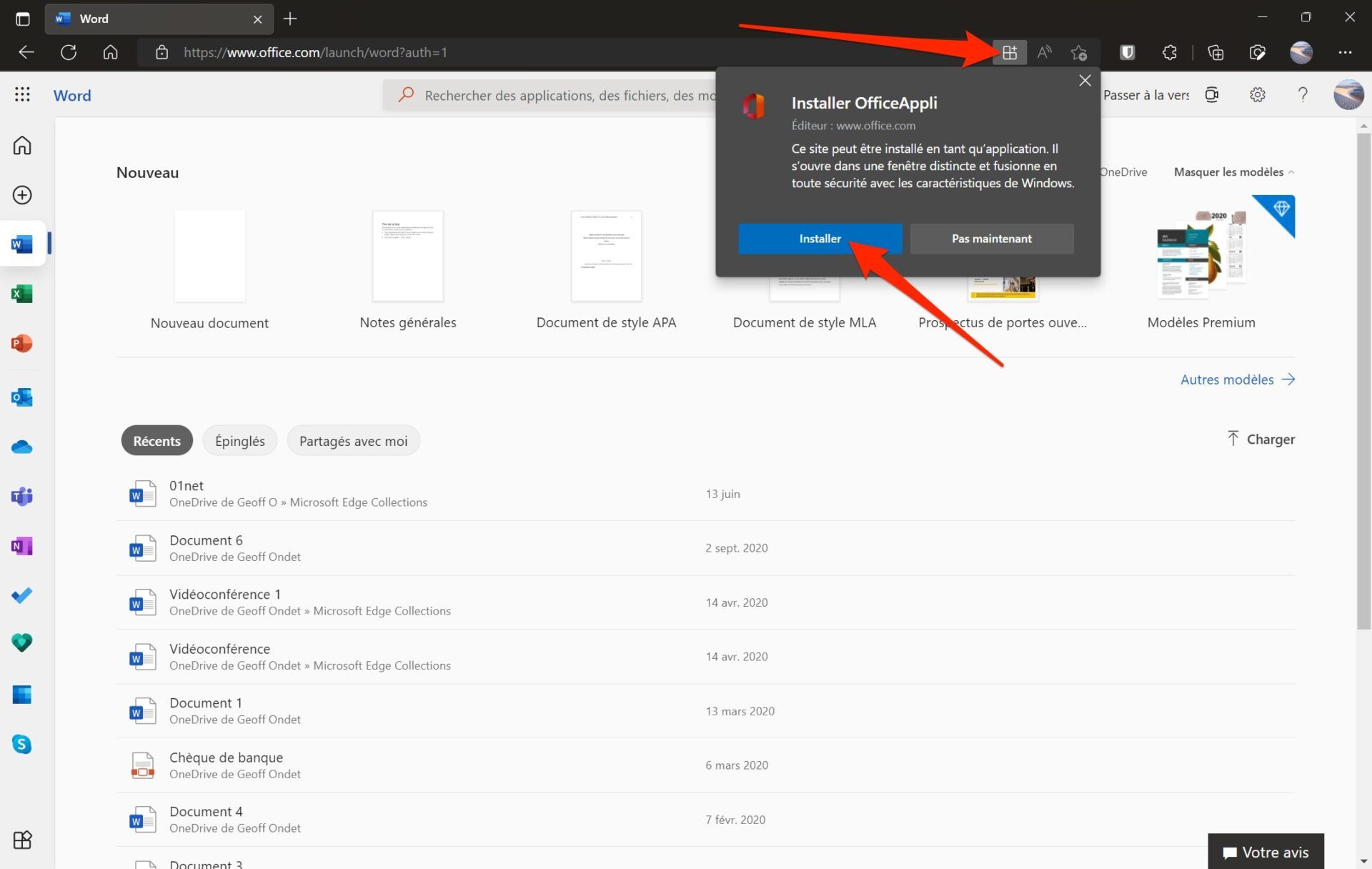Dismiss the install prompt with Pas maintenant
Image resolution: width=1372 pixels, height=869 pixels.
(x=992, y=238)
